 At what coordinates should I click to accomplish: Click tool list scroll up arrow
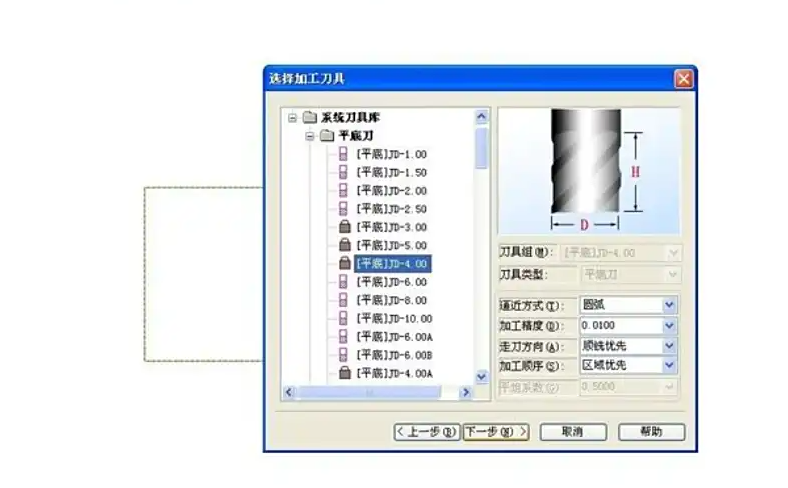point(481,117)
